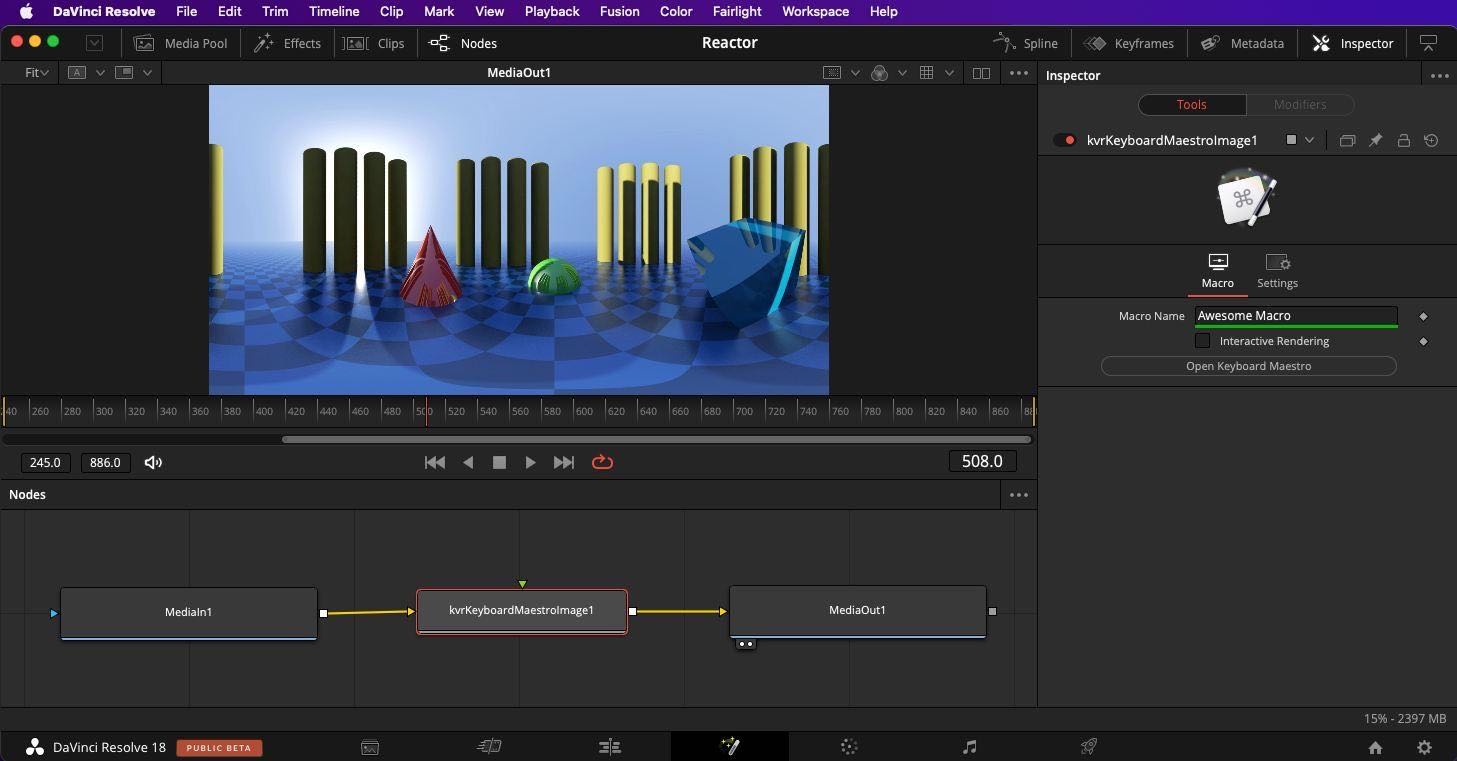This screenshot has width=1457, height=761.
Task: Show the Clips panel
Action: tap(374, 43)
